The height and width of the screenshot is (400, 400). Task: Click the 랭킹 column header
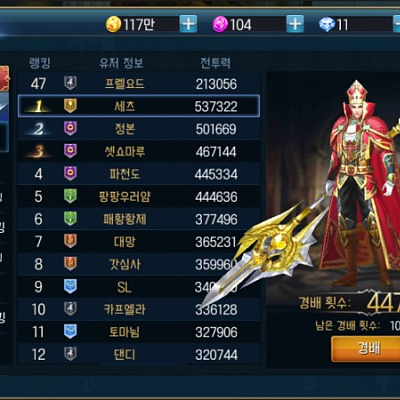pyautogui.click(x=40, y=63)
